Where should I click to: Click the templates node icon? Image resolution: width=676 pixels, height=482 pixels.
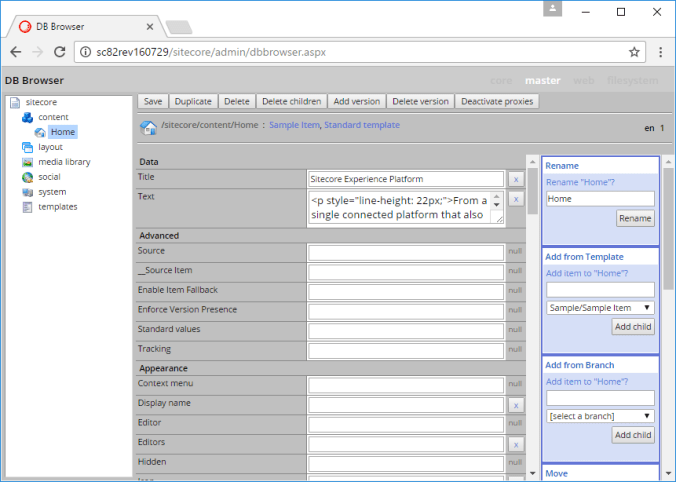click(x=28, y=207)
